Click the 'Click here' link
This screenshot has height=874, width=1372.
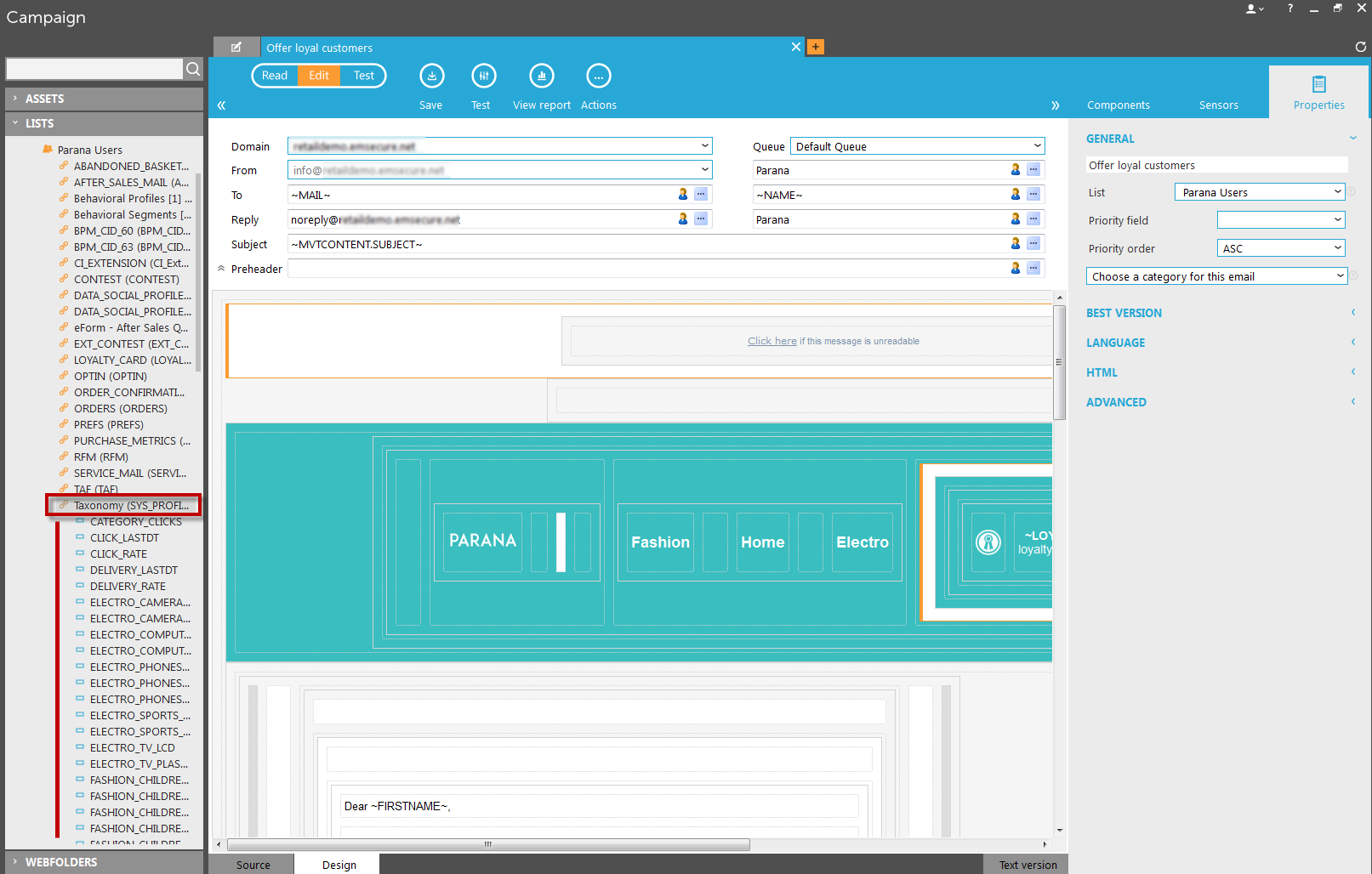(x=771, y=341)
